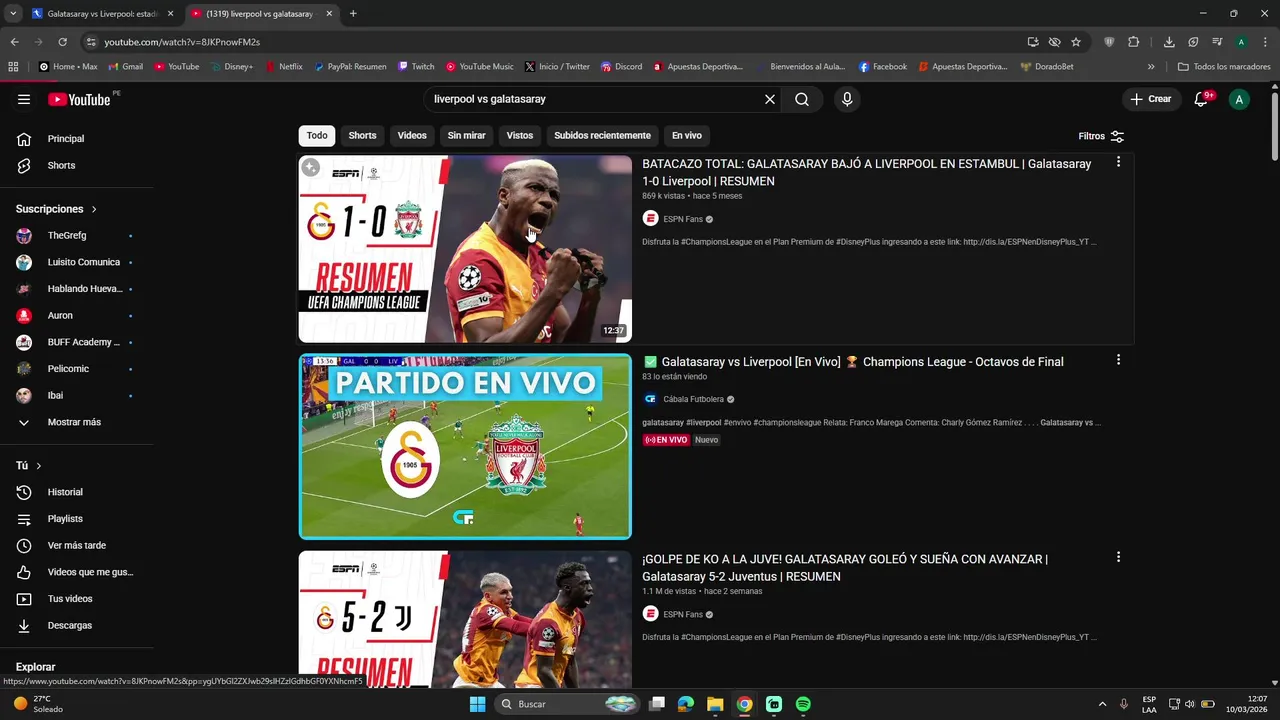Open the new tab plus button

coord(353,14)
